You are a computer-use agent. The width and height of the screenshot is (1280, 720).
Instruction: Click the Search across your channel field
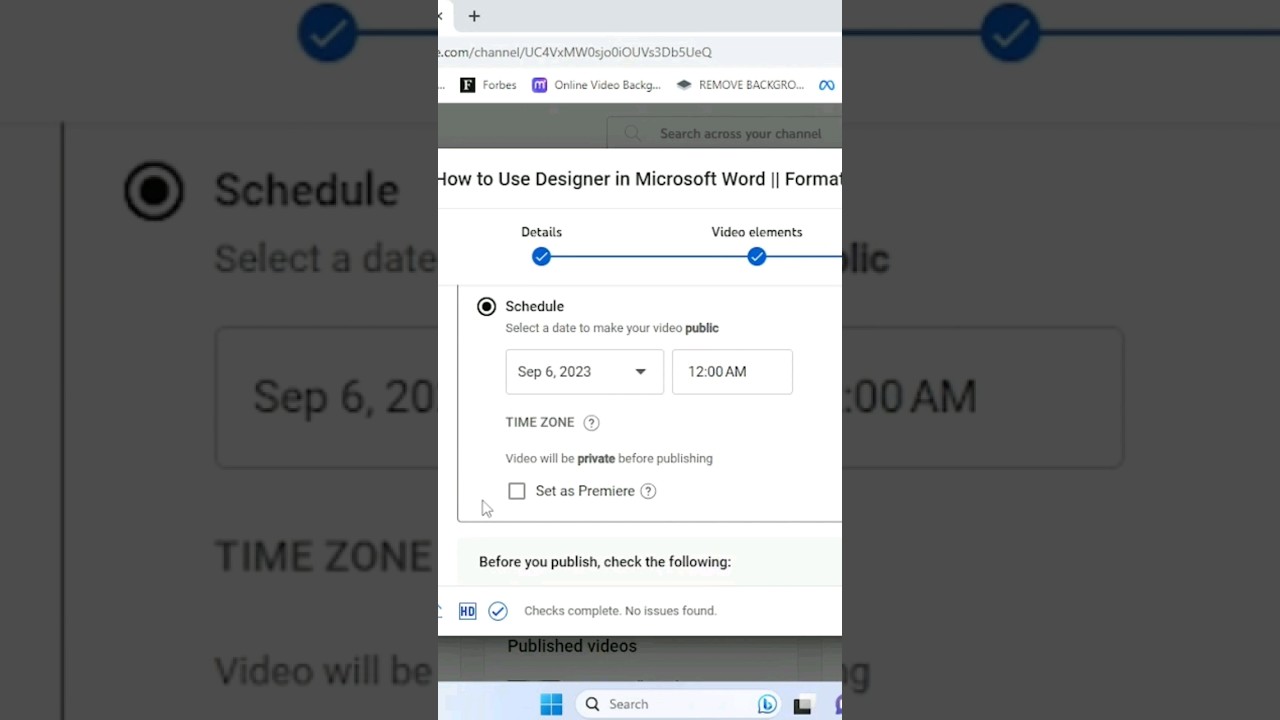725,133
